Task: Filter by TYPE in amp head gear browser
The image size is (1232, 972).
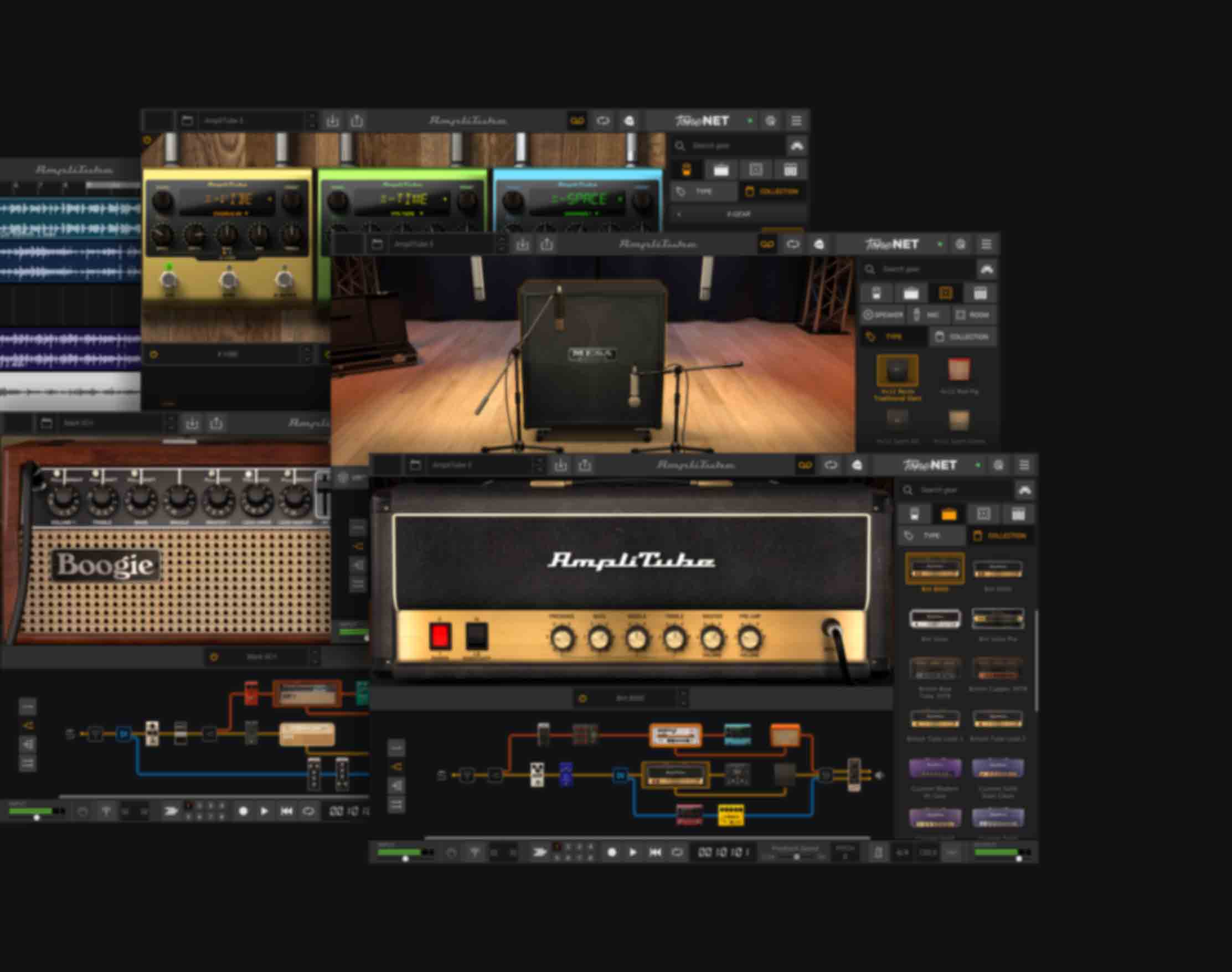Action: pos(931,535)
